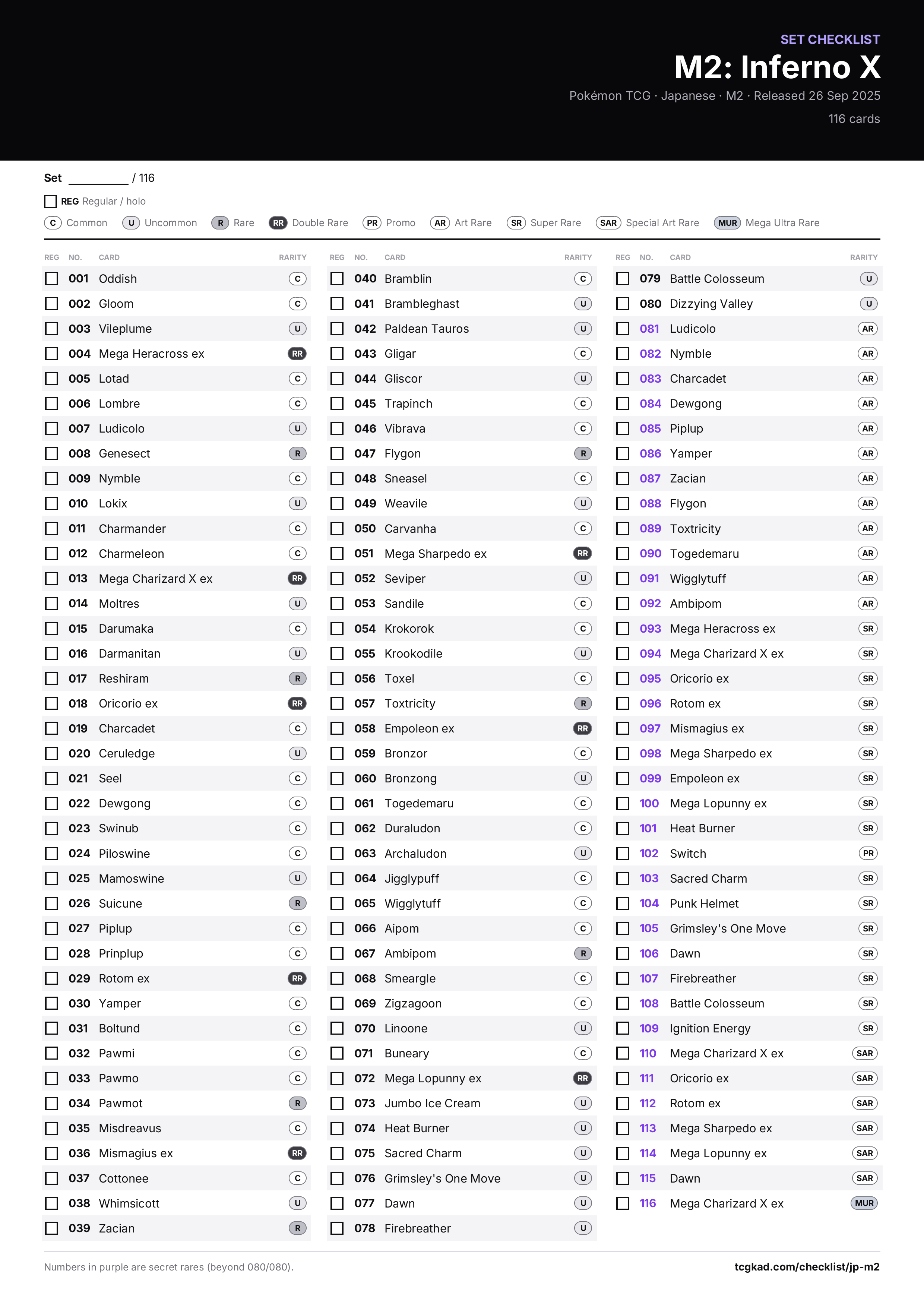Mark 079 Battle Colosseum as collected
Image resolution: width=924 pixels, height=1307 pixels.
pos(623,278)
